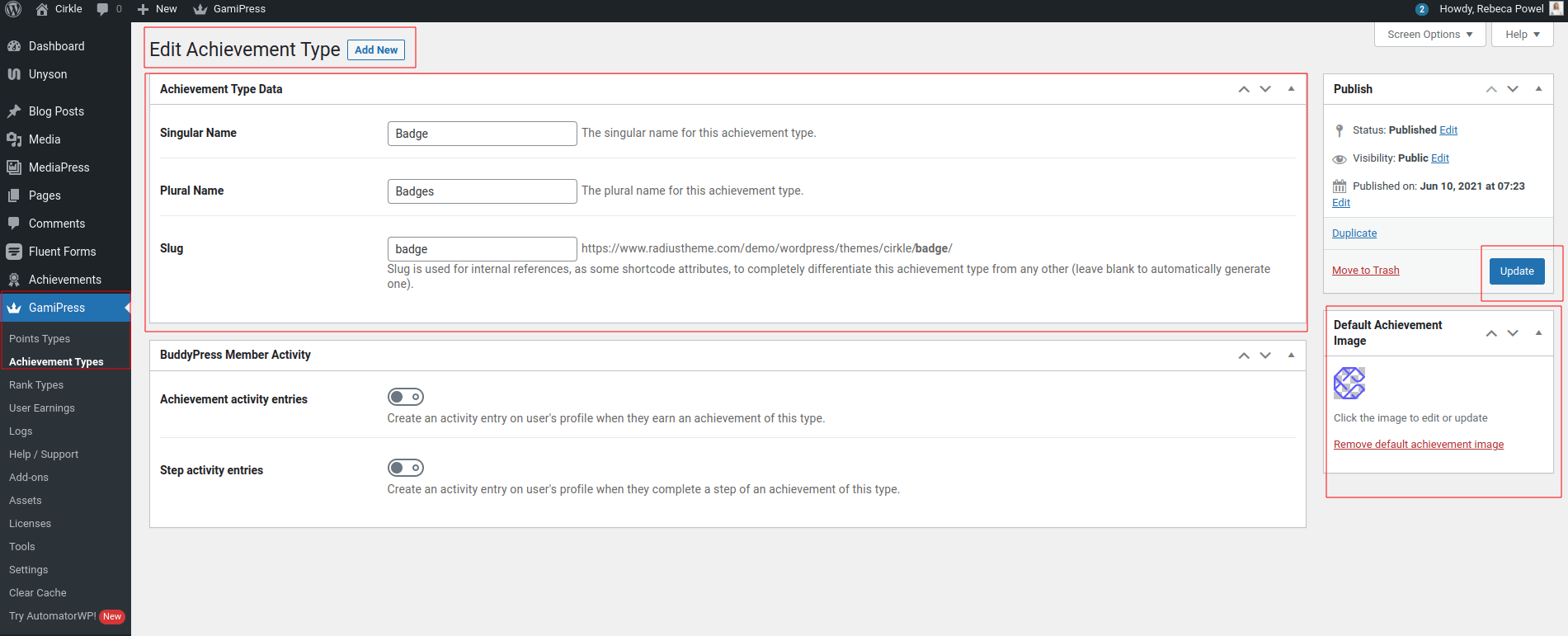
Task: Move Achievement Type Data panel up
Action: pos(1244,89)
